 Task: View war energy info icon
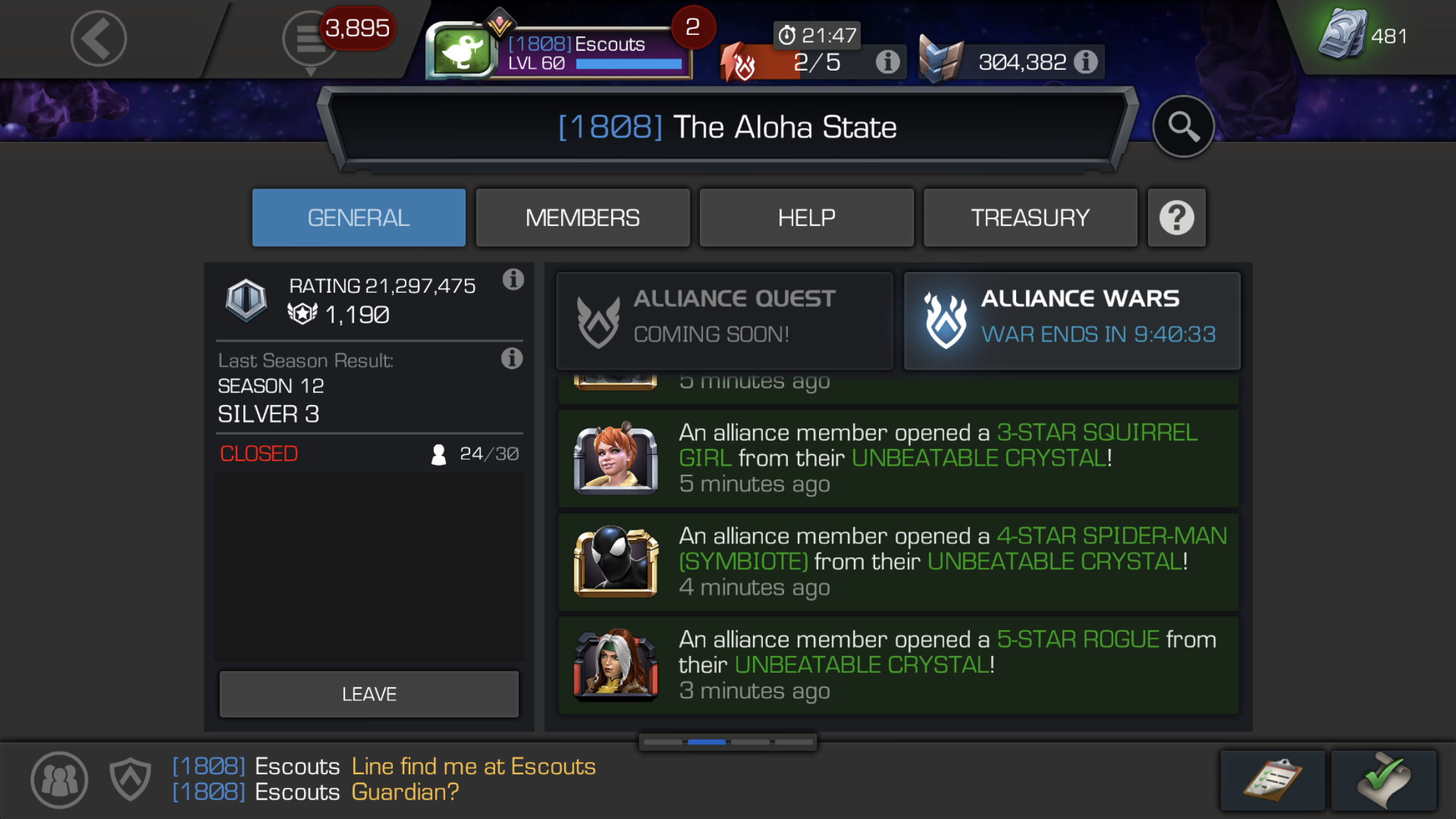[x=888, y=62]
